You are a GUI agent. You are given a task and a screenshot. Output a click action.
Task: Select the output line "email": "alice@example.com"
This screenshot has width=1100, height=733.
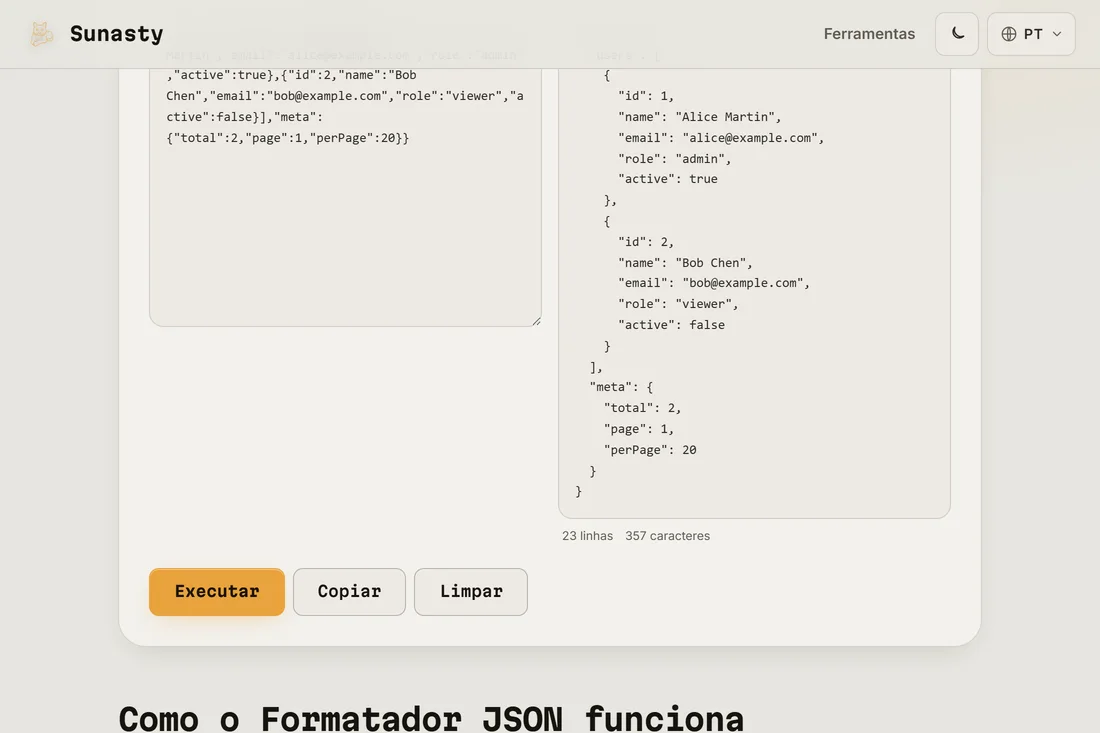coord(721,138)
